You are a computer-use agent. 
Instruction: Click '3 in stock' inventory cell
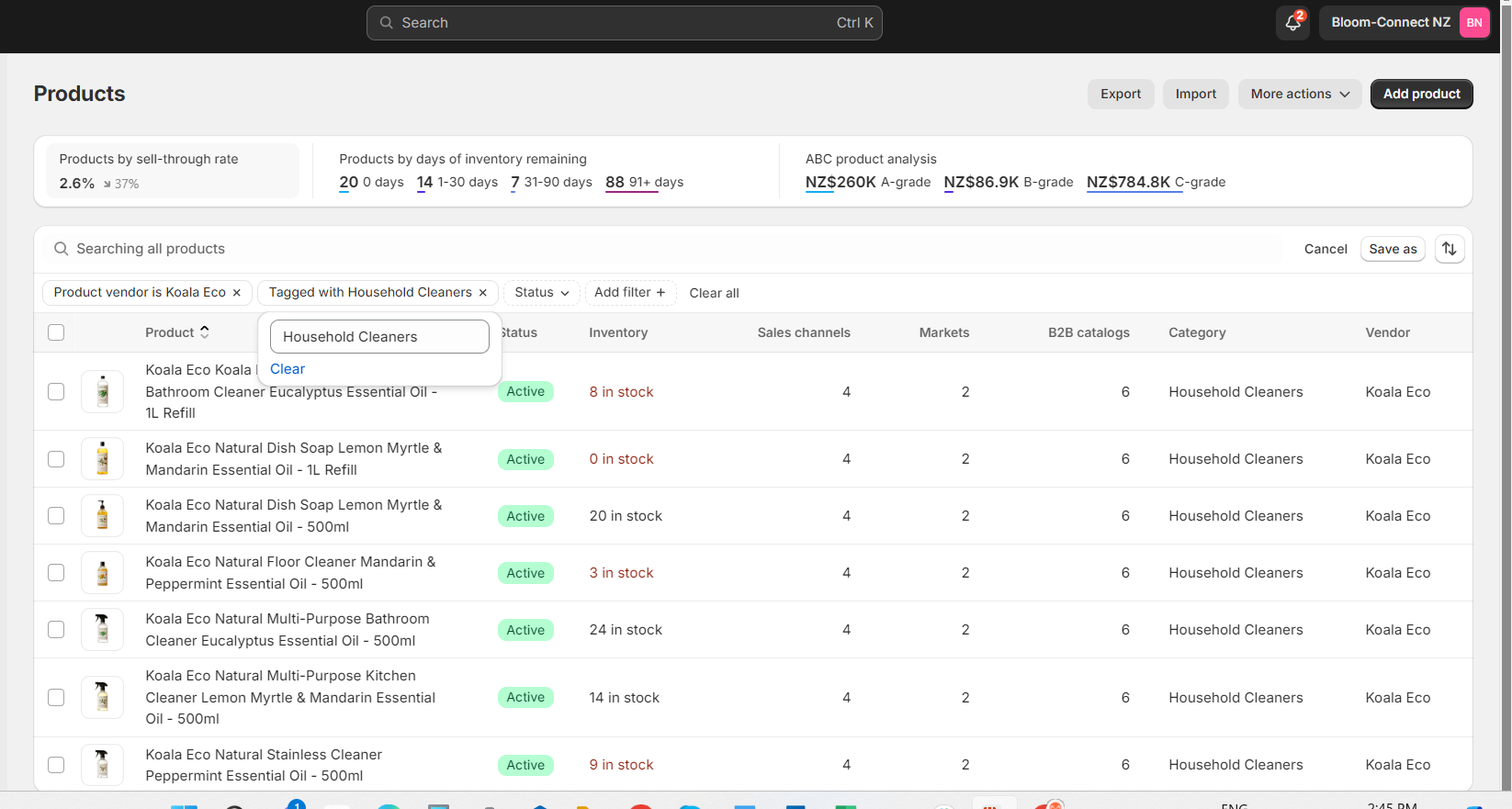point(622,573)
